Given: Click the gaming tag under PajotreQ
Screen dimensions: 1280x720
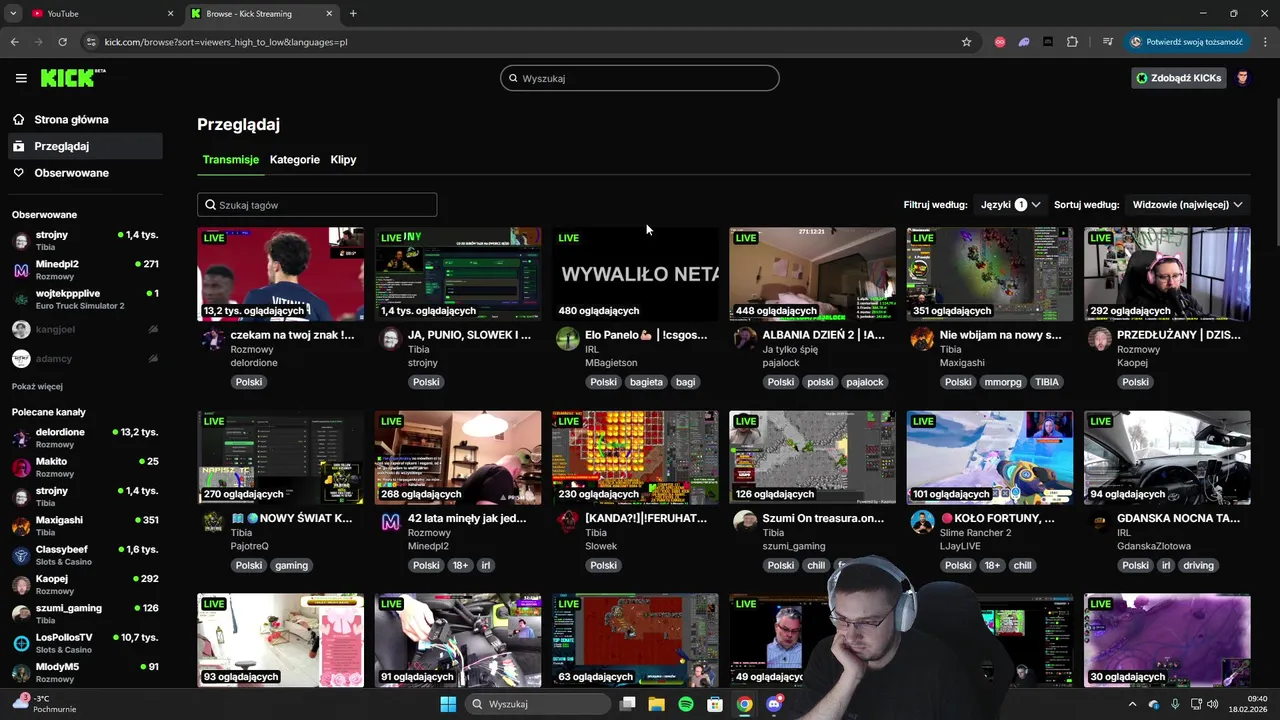Looking at the screenshot, I should [291, 565].
